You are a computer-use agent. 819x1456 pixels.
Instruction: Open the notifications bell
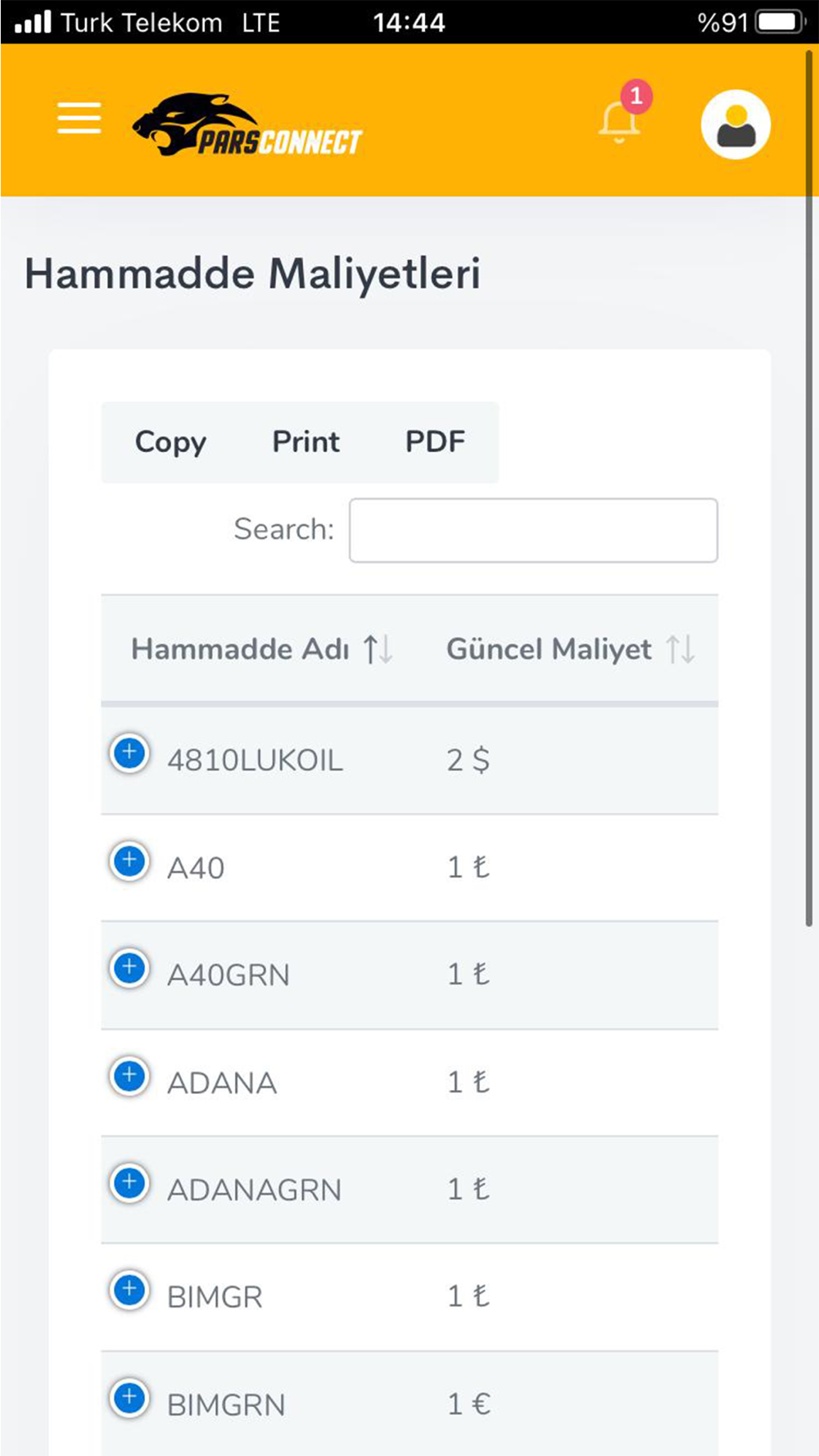click(619, 122)
